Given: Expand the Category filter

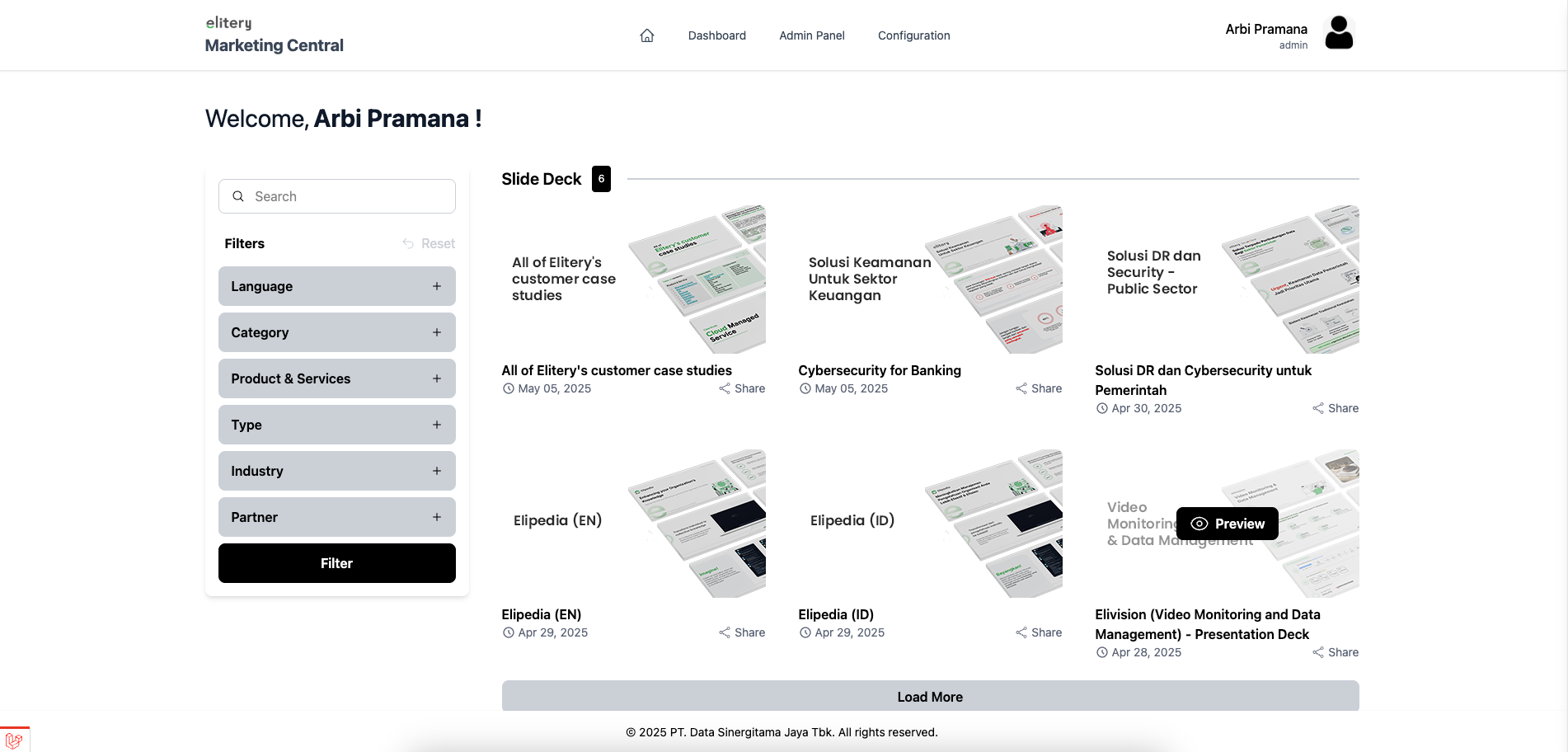Looking at the screenshot, I should [x=337, y=332].
